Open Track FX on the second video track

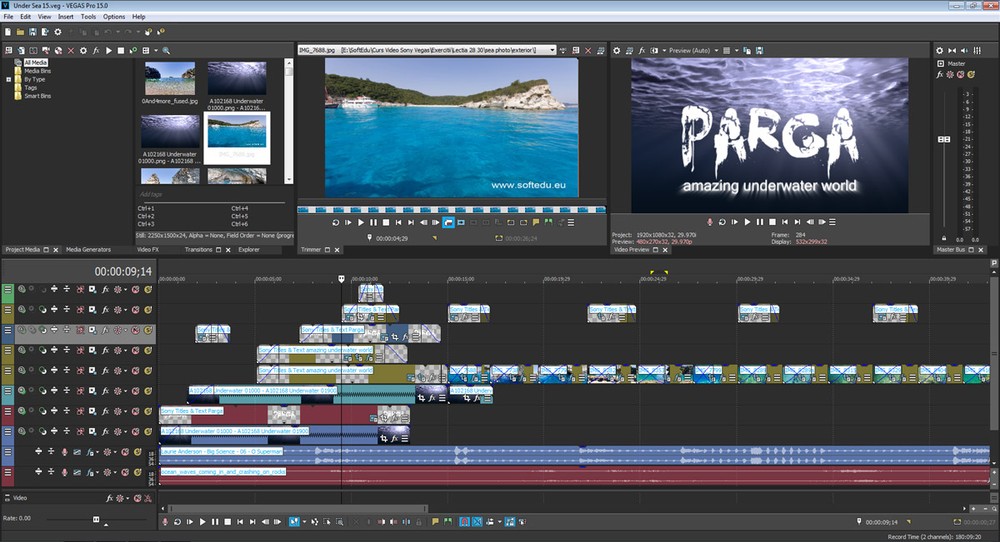point(105,310)
